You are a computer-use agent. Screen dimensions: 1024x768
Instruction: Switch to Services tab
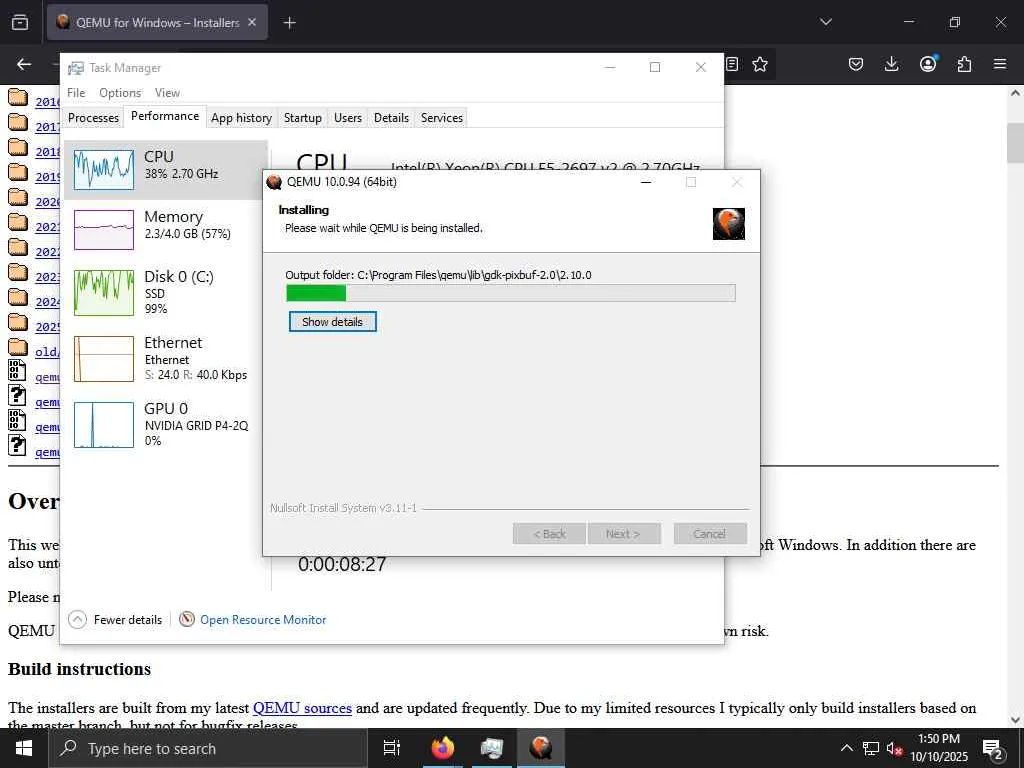pos(441,118)
